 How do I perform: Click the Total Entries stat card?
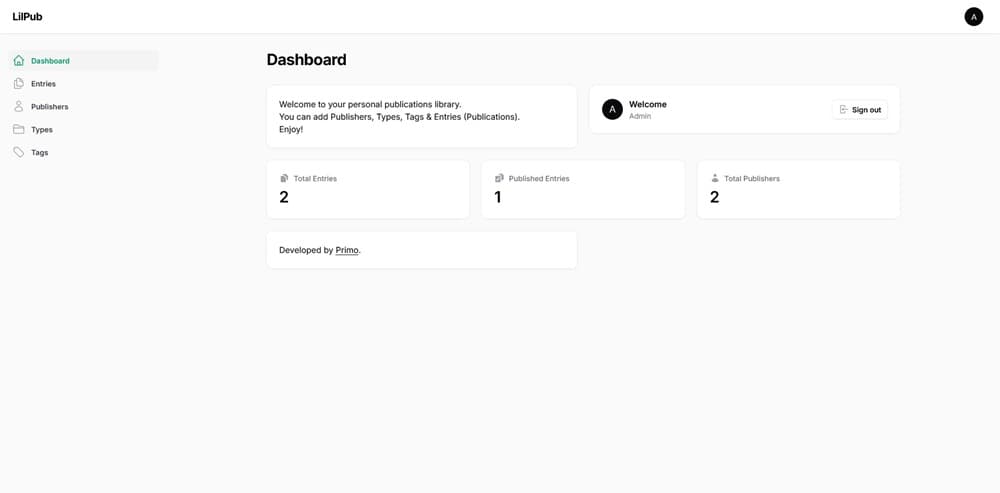pyautogui.click(x=368, y=190)
